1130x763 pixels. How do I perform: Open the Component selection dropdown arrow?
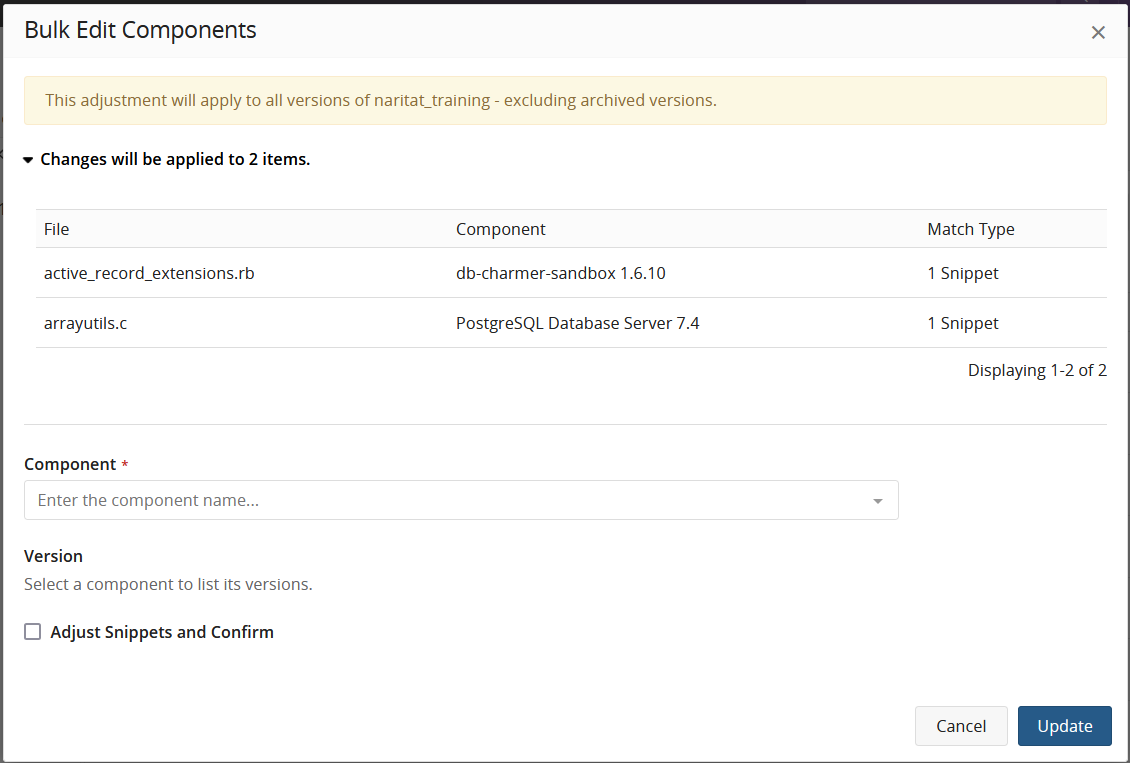point(877,500)
